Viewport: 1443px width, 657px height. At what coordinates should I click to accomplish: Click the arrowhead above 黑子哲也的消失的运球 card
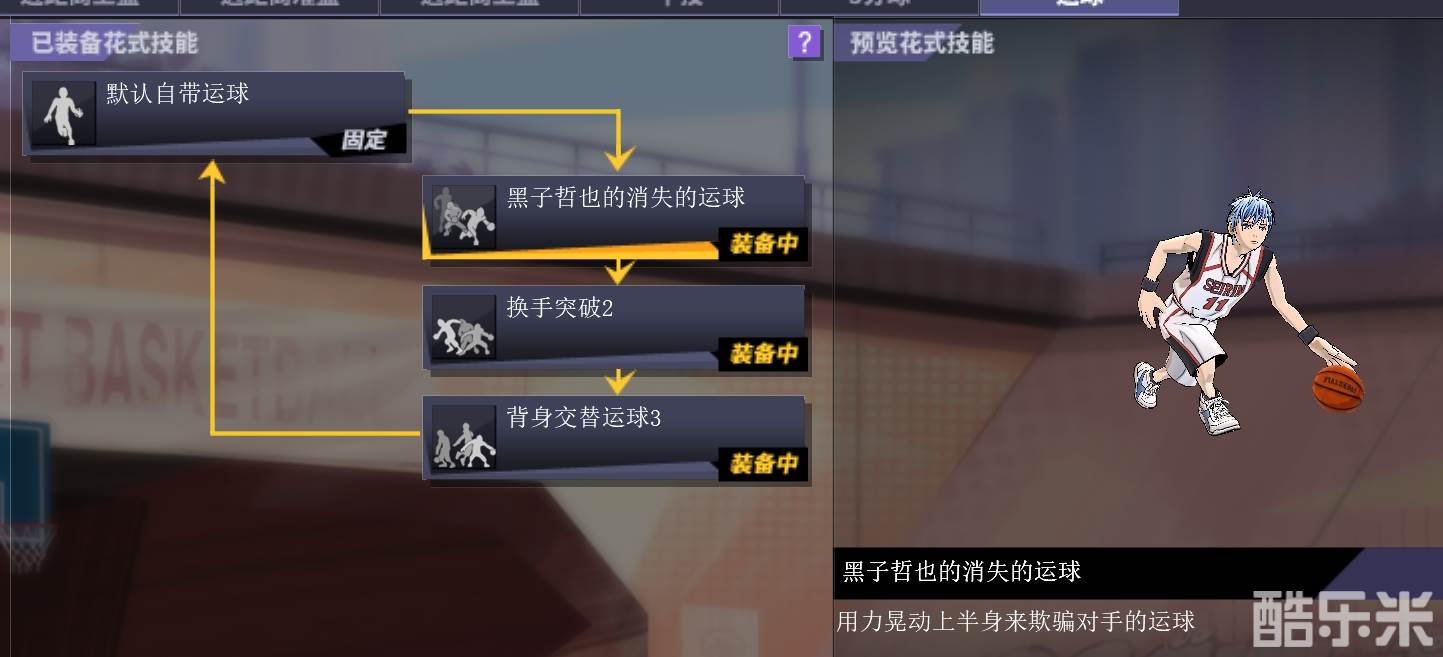620,158
